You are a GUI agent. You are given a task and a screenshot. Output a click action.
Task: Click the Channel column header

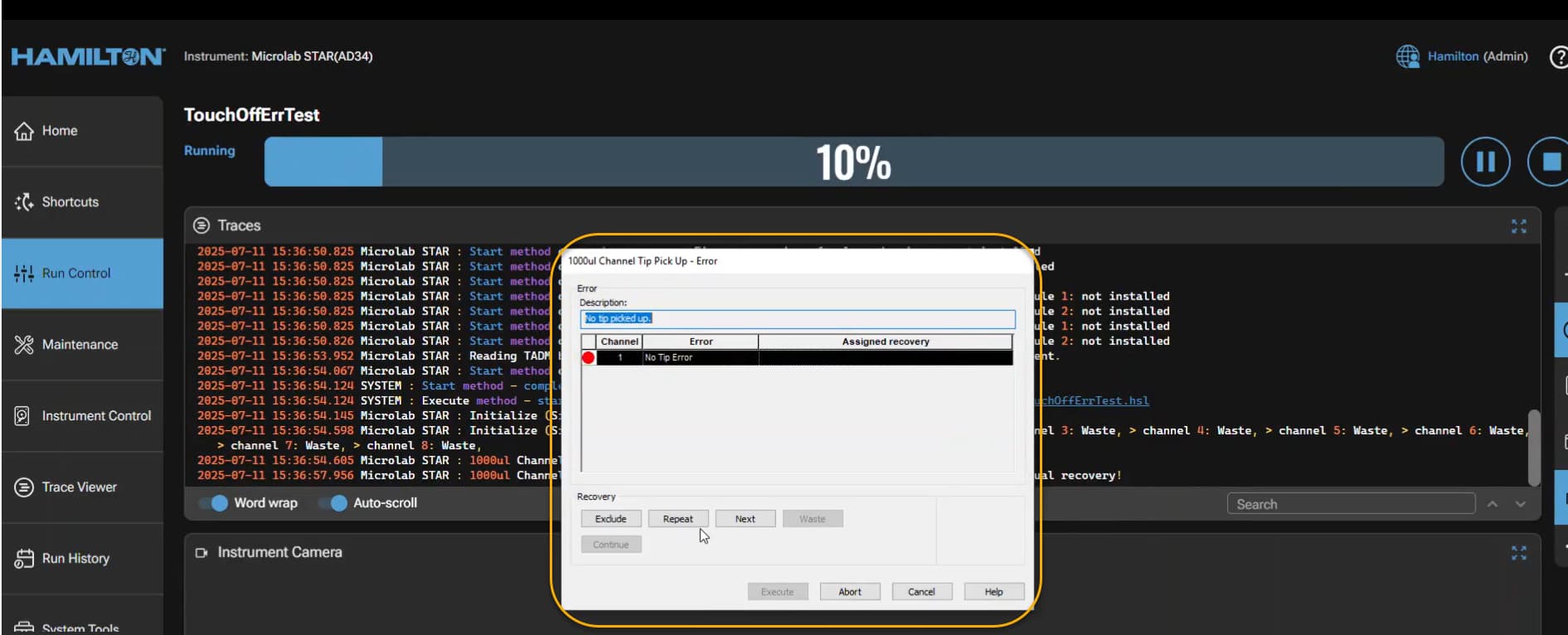coord(619,342)
